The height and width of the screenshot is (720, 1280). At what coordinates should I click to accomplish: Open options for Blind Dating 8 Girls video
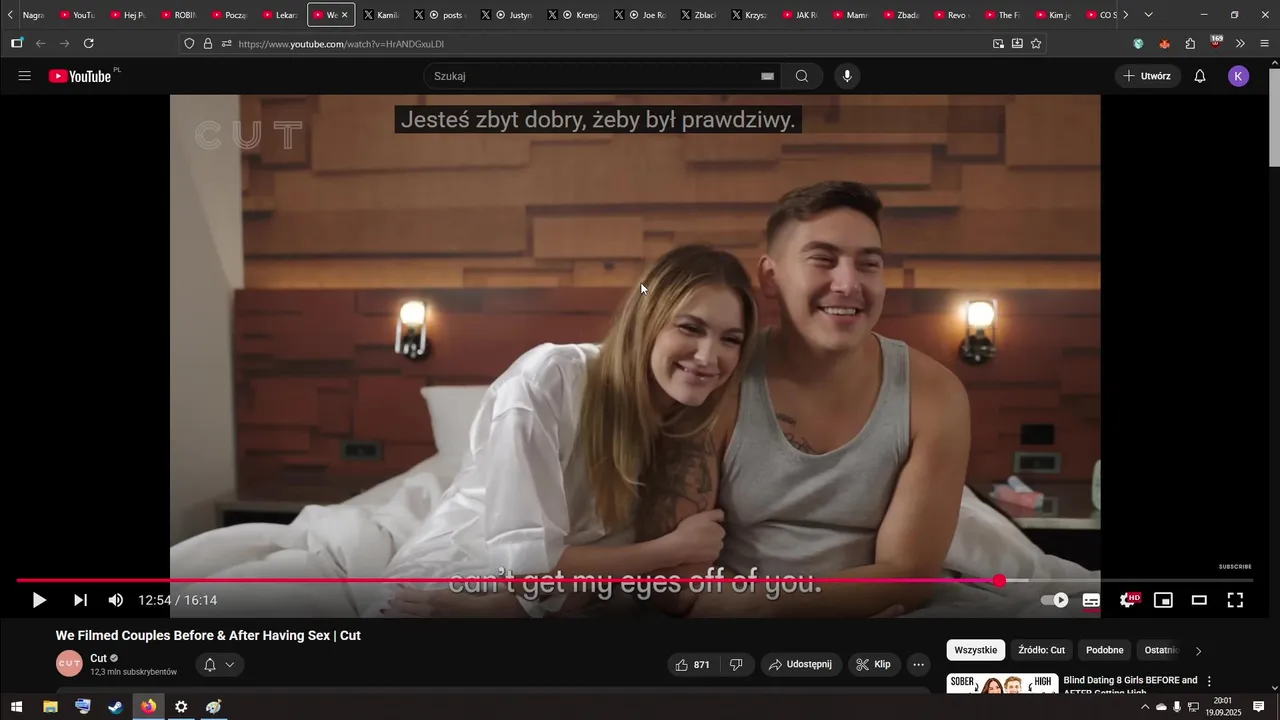click(1209, 681)
